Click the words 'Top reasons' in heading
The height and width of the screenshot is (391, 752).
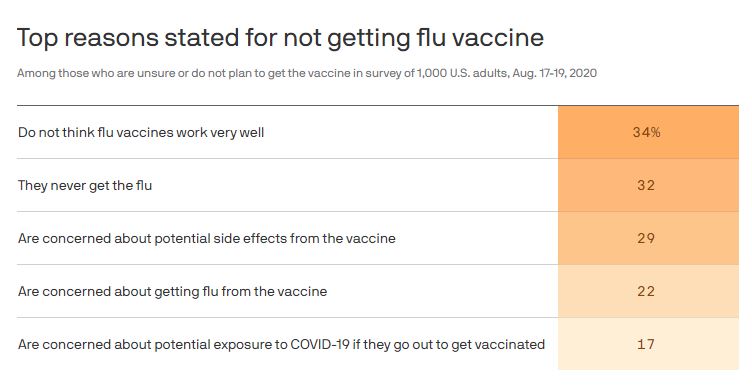(x=88, y=38)
